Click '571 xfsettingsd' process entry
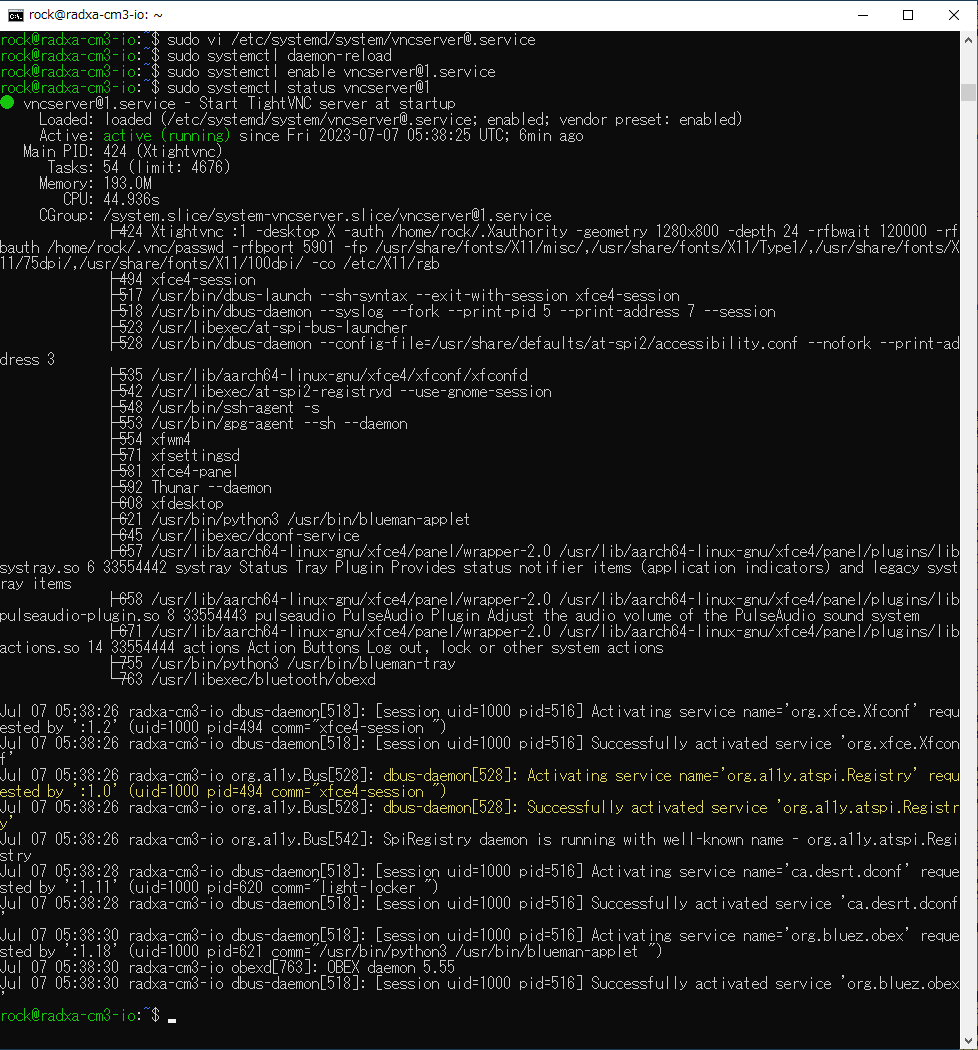The width and height of the screenshot is (978, 1050). 175,456
